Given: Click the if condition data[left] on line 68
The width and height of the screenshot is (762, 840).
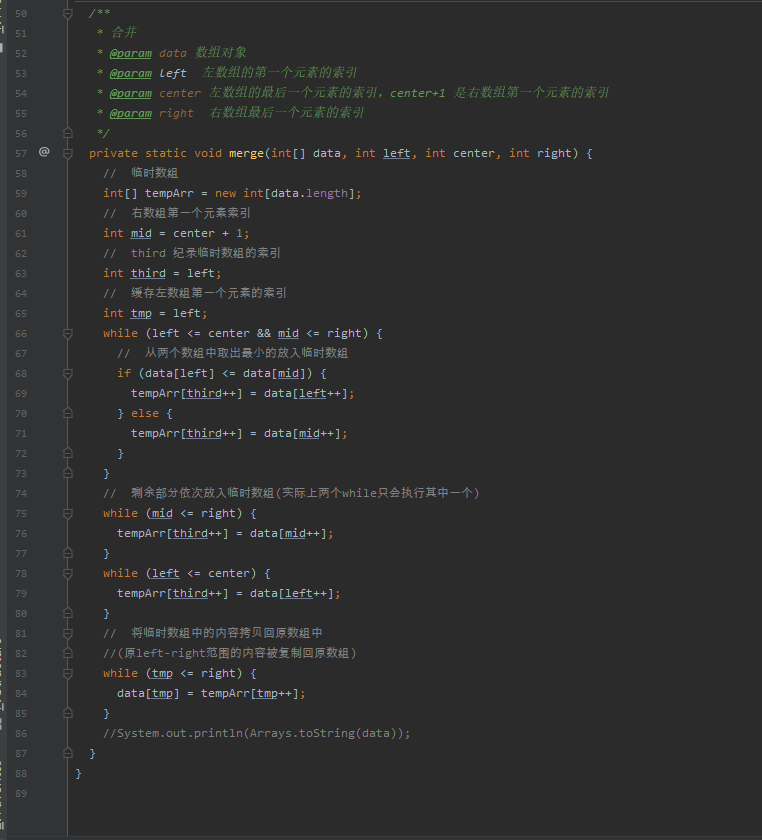Looking at the screenshot, I should pyautogui.click(x=180, y=373).
